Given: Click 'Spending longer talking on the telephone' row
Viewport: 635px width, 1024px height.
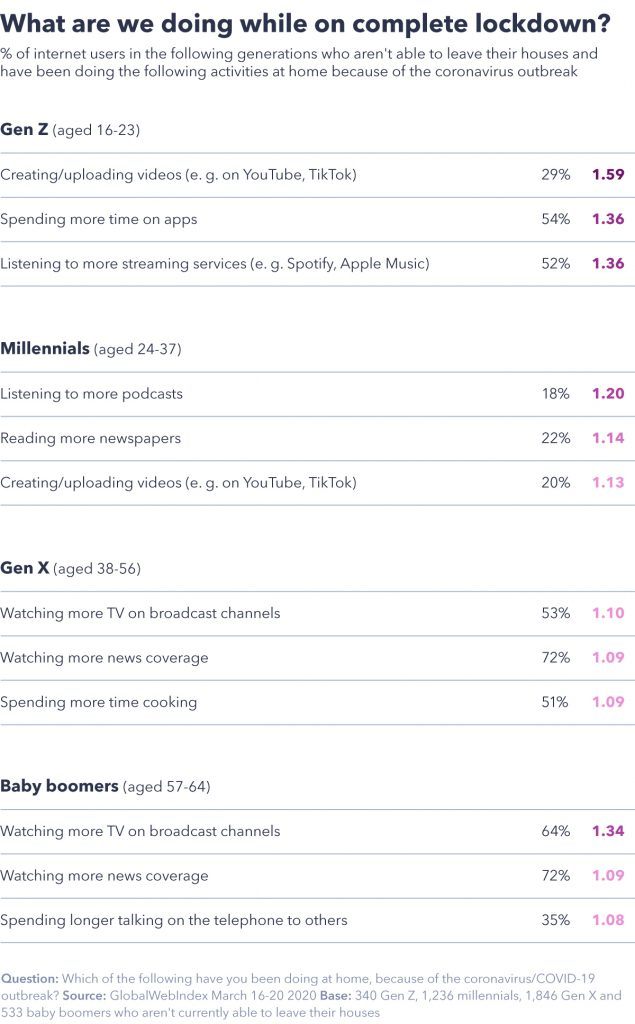Looking at the screenshot, I should [x=318, y=920].
